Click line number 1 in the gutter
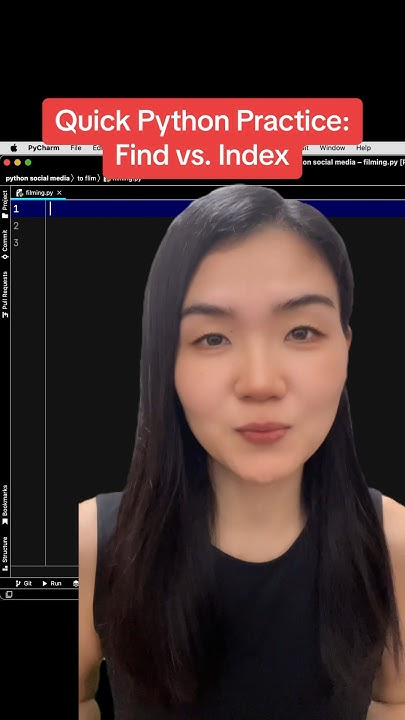 16,209
